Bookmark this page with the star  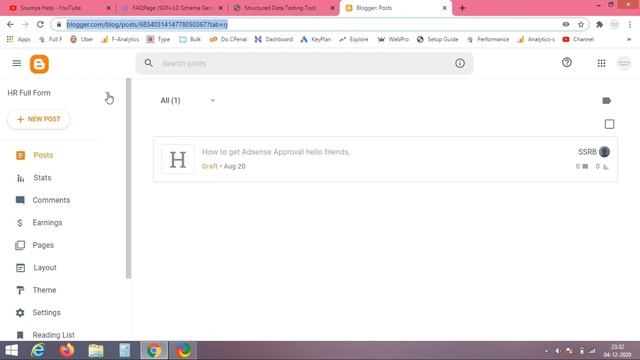coord(581,24)
